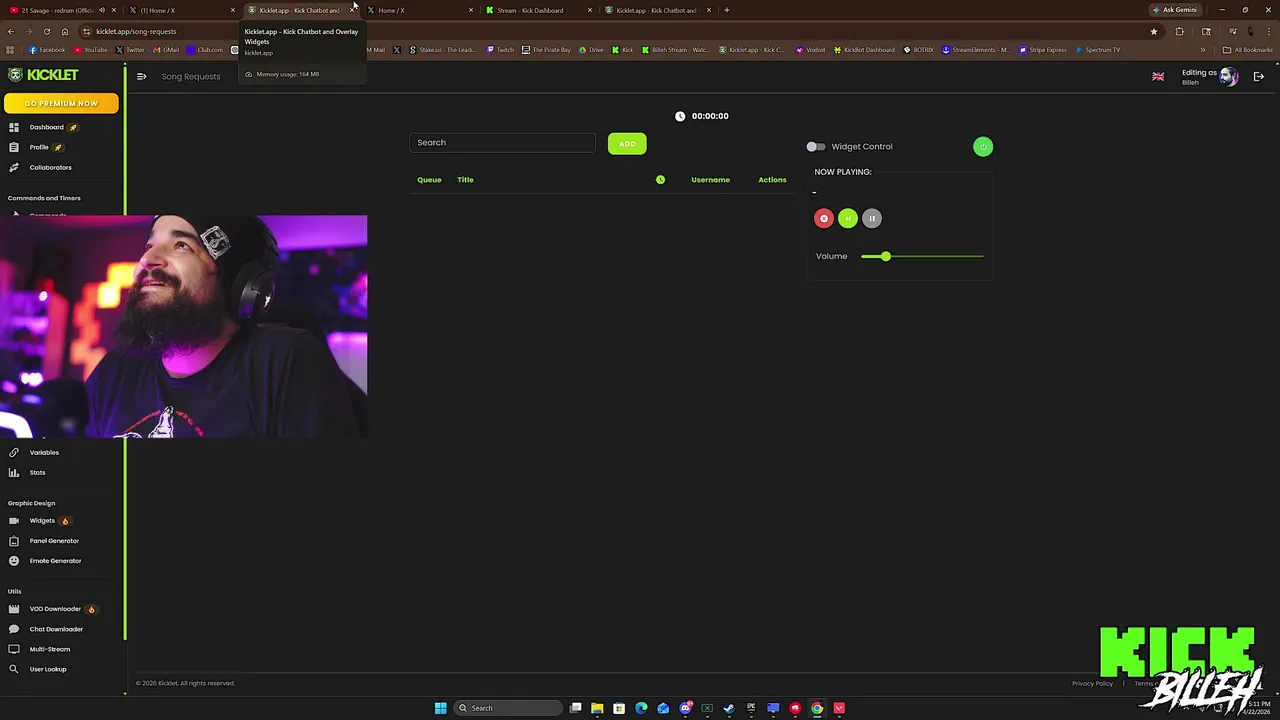Click the Privacy Policy footer link
This screenshot has width=1280, height=720.
(1092, 684)
